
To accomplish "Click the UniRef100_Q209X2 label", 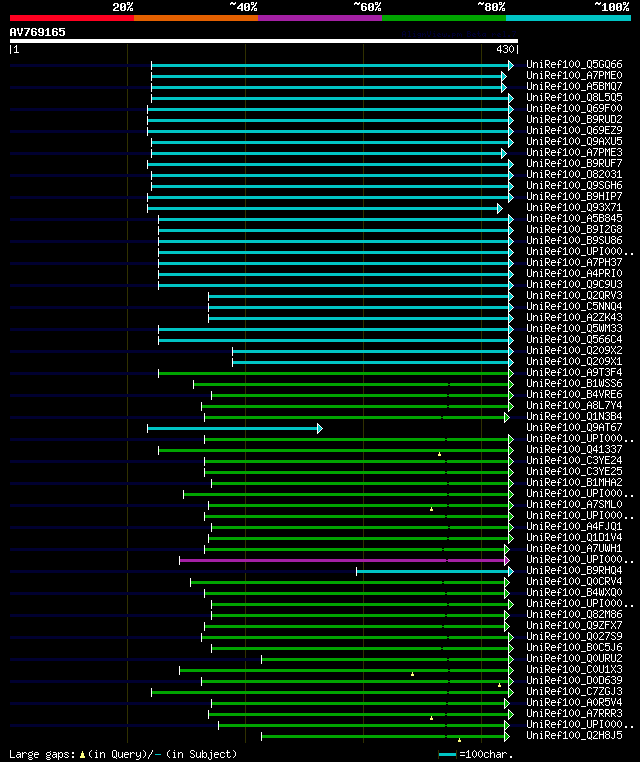I will 574,350.
